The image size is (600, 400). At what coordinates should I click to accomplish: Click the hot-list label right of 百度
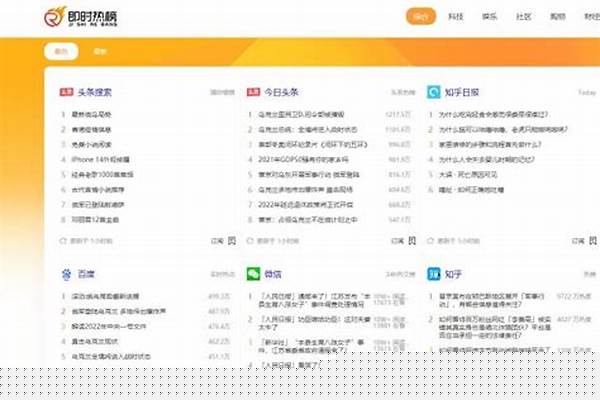[x=222, y=274]
